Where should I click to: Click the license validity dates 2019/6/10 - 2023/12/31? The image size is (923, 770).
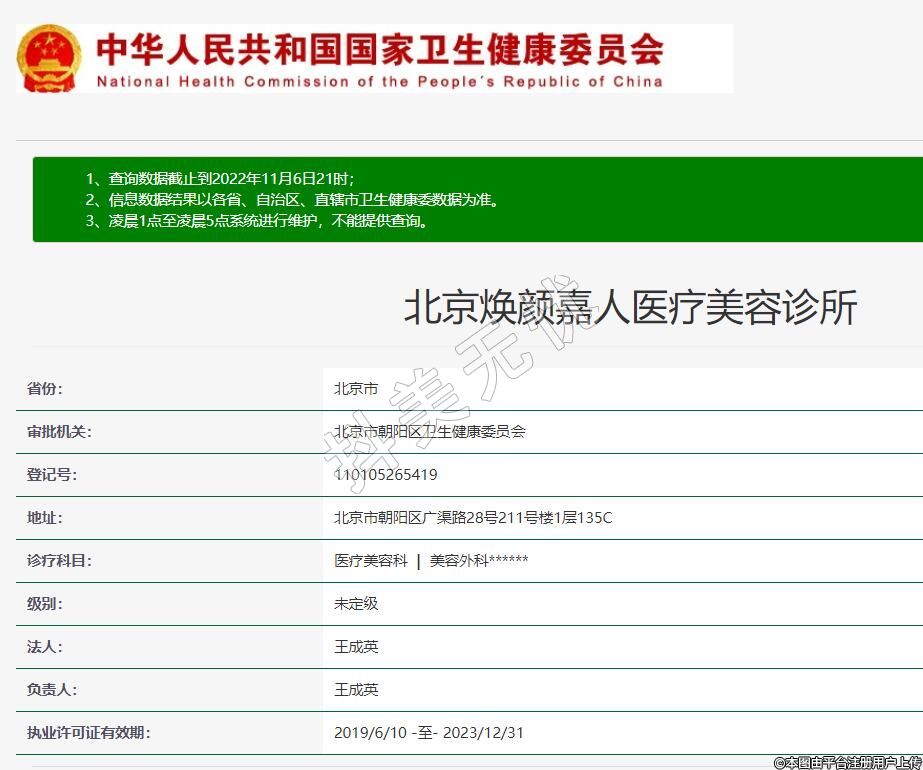point(429,733)
